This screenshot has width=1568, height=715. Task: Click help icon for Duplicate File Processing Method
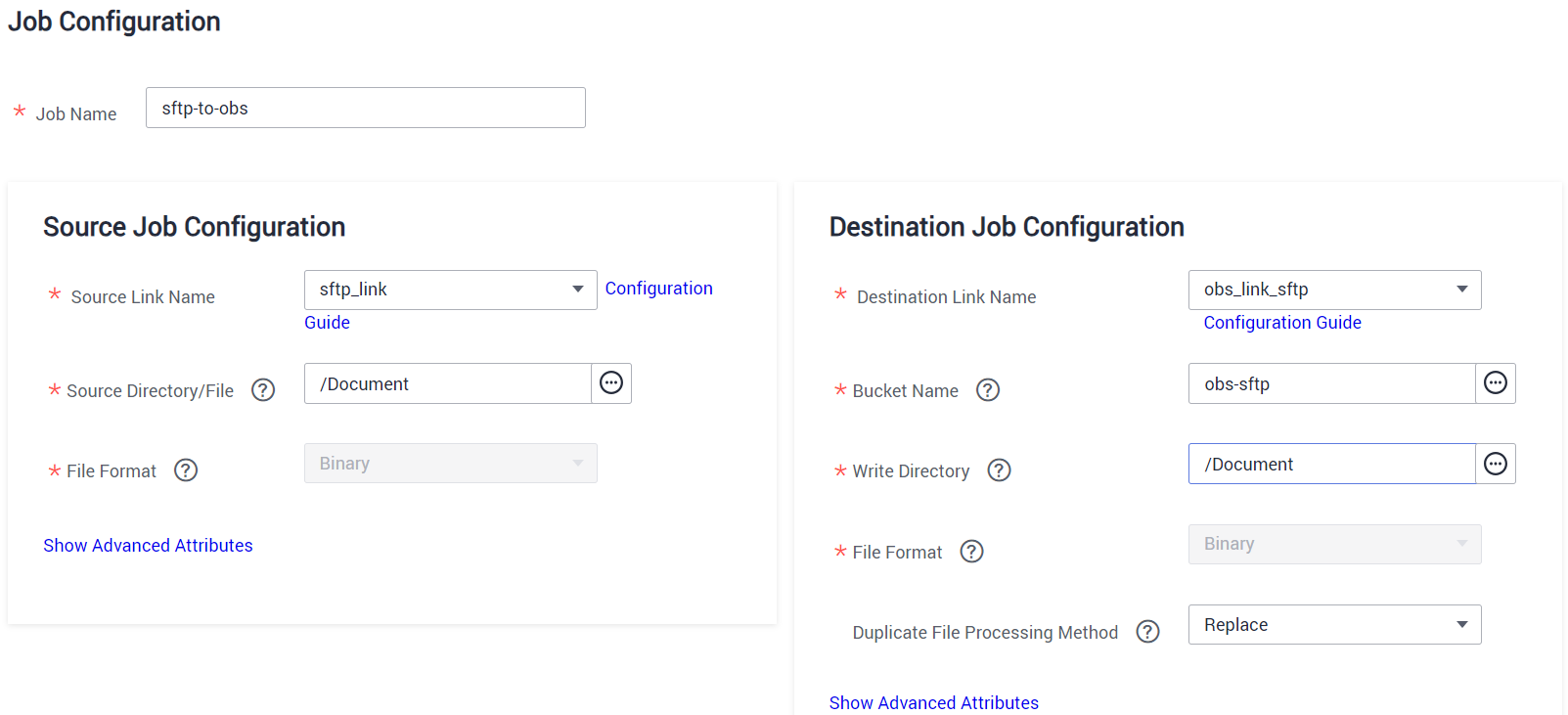(1147, 632)
